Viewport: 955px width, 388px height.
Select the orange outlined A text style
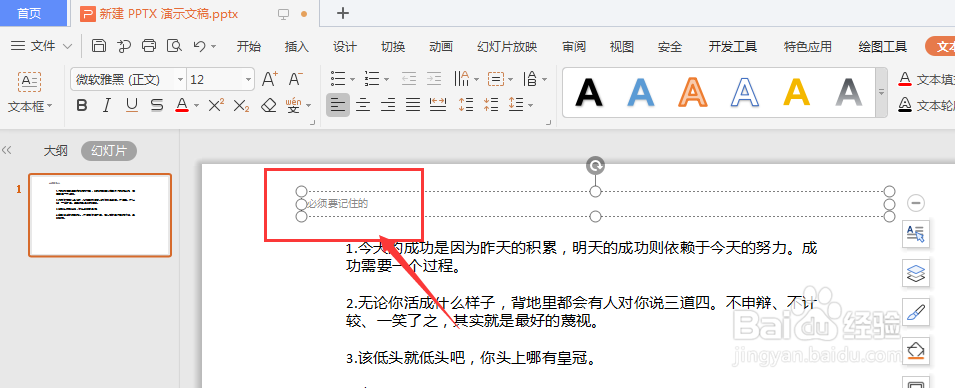pos(693,93)
